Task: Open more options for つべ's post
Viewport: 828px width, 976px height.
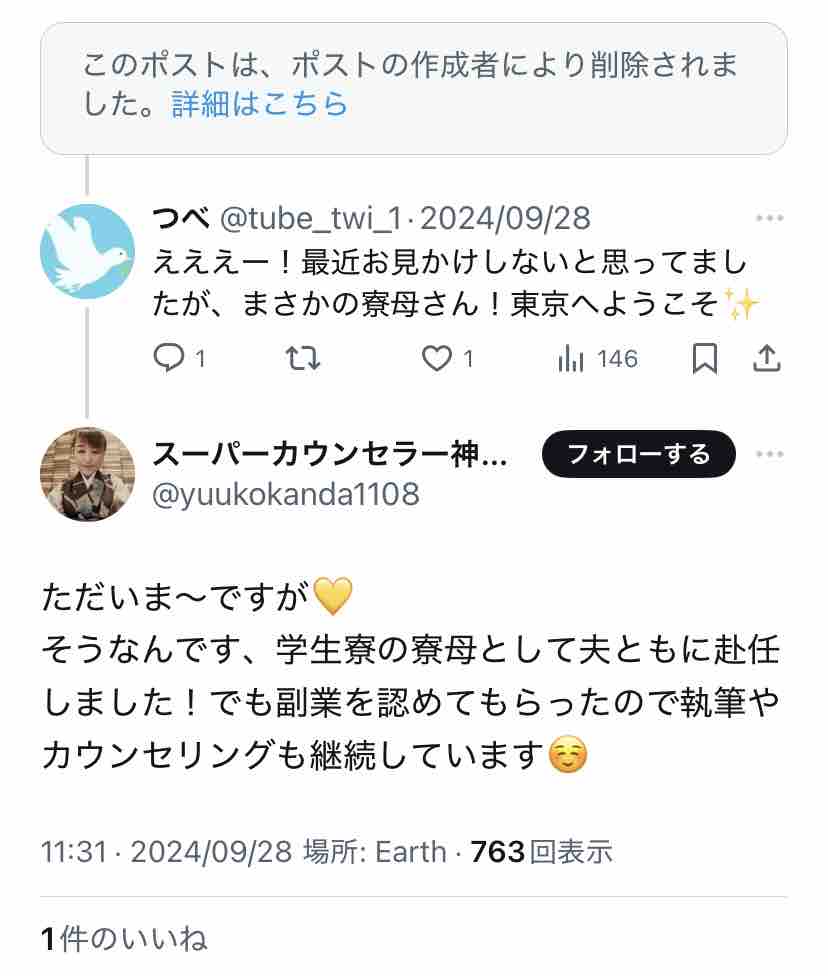Action: (769, 218)
